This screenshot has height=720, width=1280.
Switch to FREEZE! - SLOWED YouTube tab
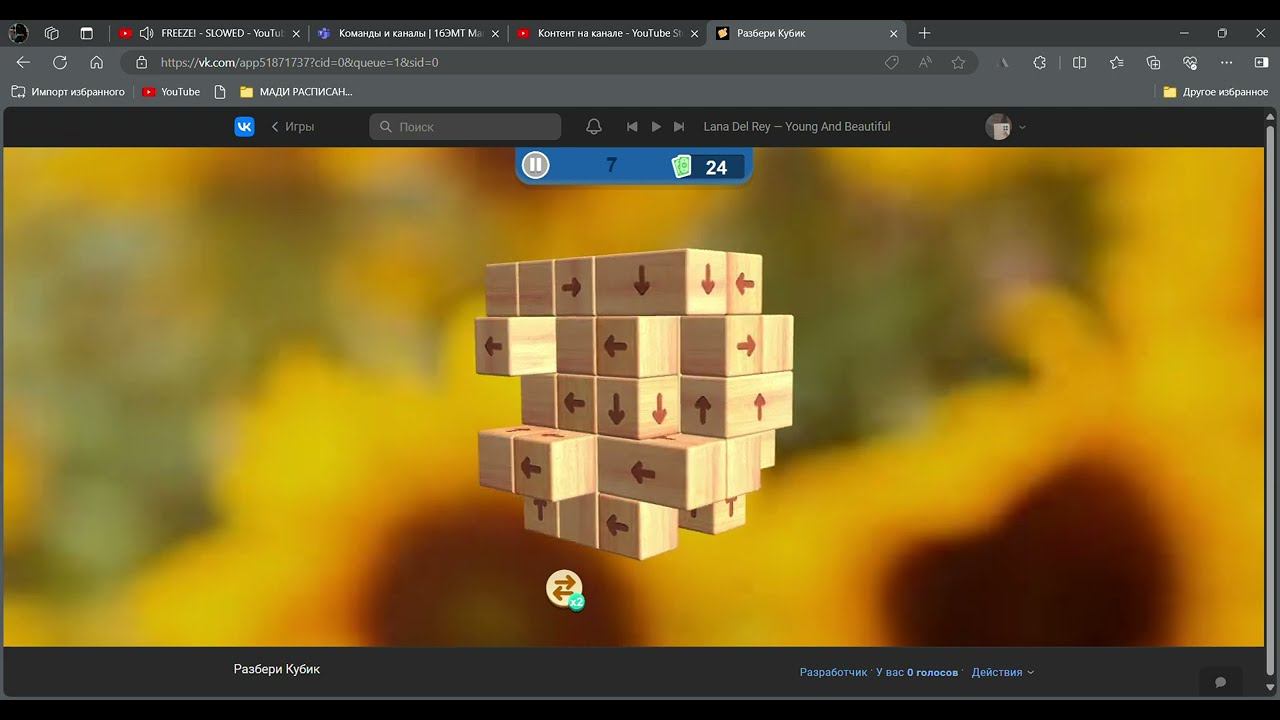point(210,33)
